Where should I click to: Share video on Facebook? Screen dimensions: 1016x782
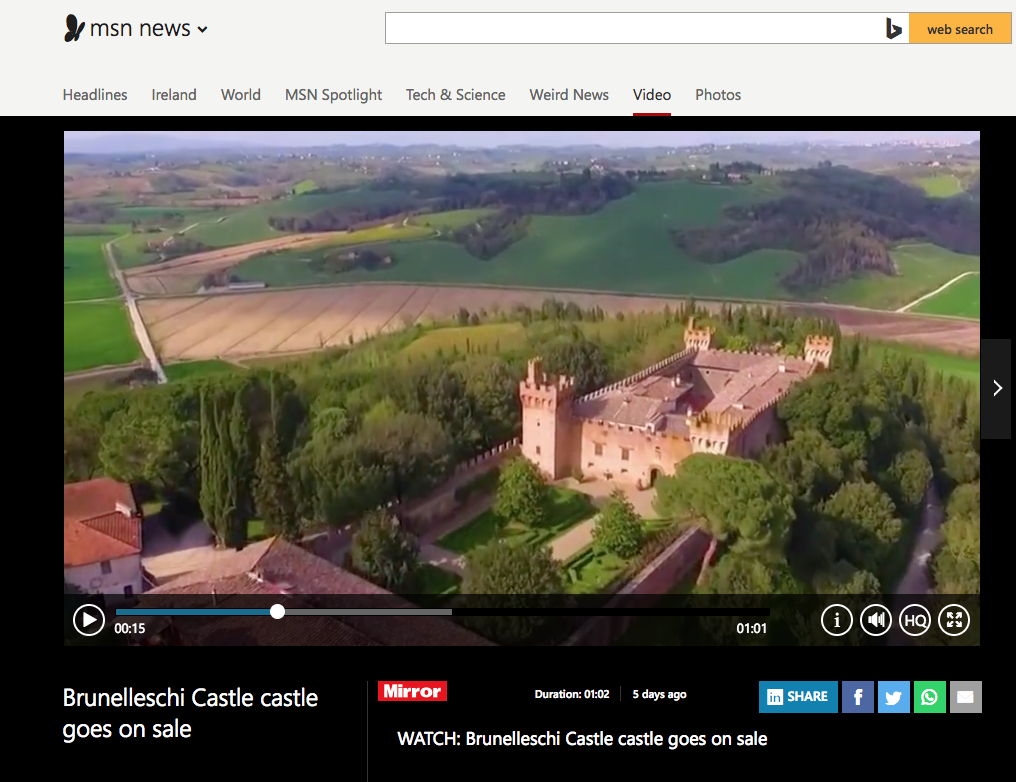click(x=857, y=696)
